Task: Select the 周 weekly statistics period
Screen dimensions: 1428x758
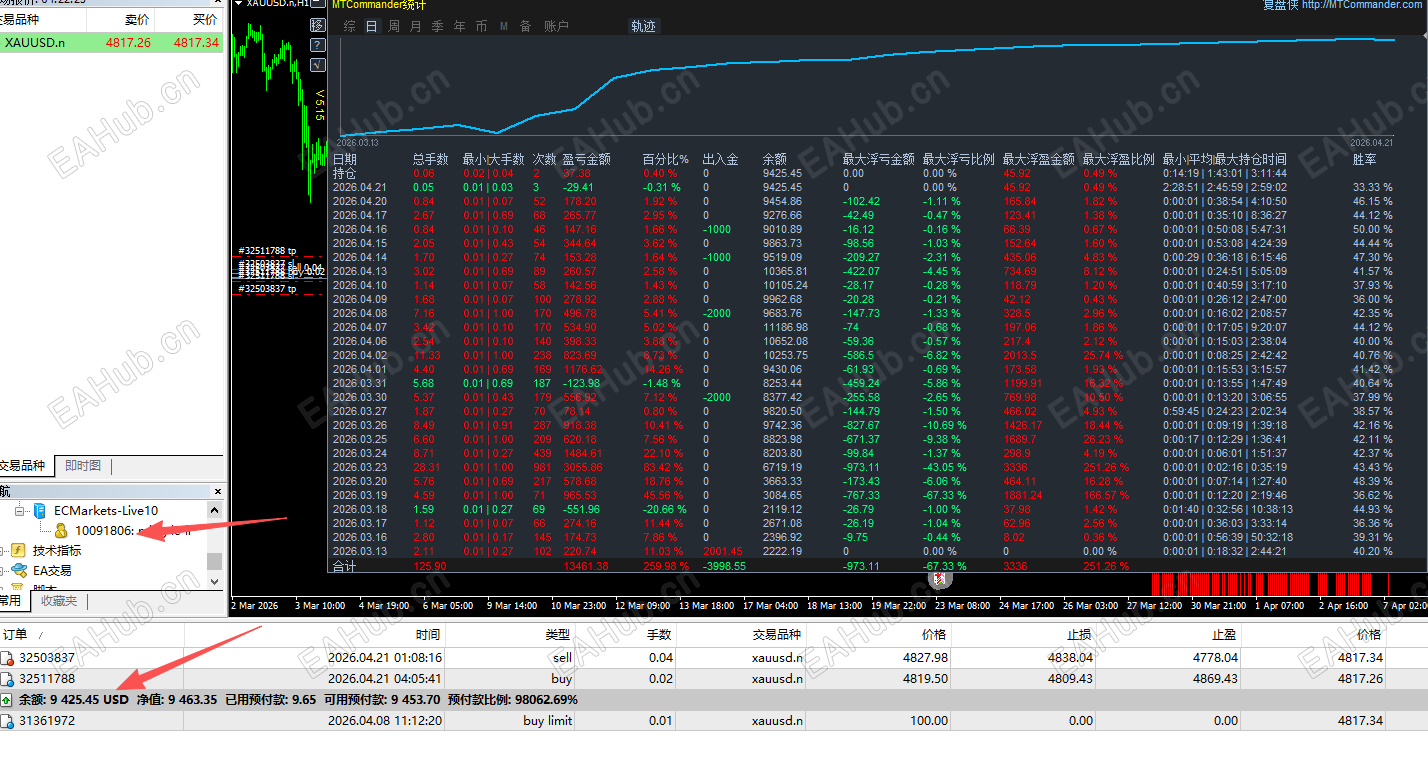Action: 394,27
